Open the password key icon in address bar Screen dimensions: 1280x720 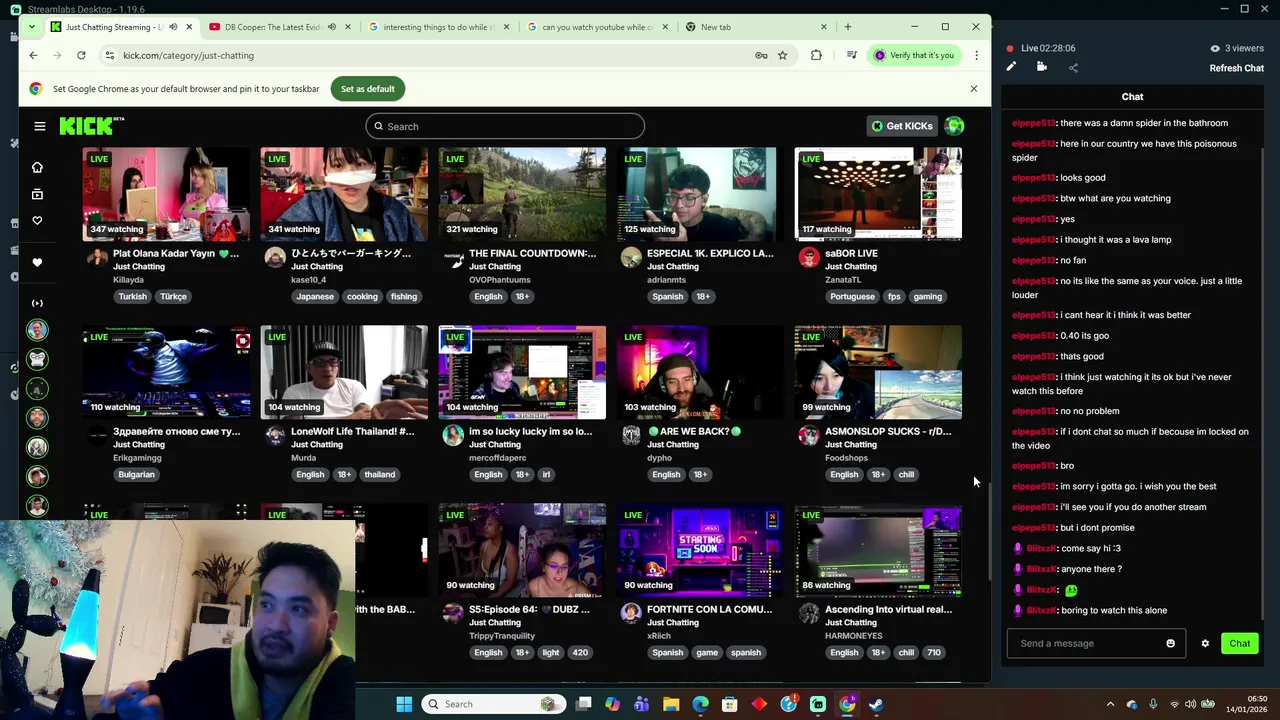761,55
